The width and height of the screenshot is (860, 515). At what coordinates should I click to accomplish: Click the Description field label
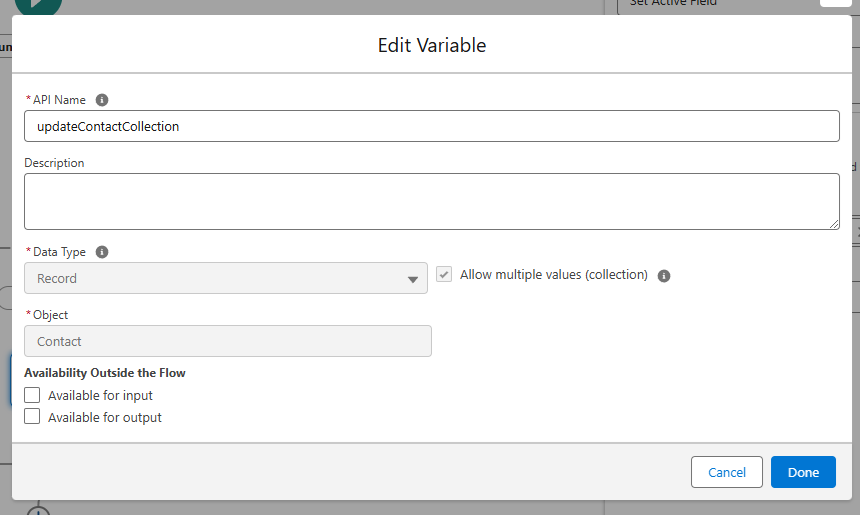pos(54,163)
